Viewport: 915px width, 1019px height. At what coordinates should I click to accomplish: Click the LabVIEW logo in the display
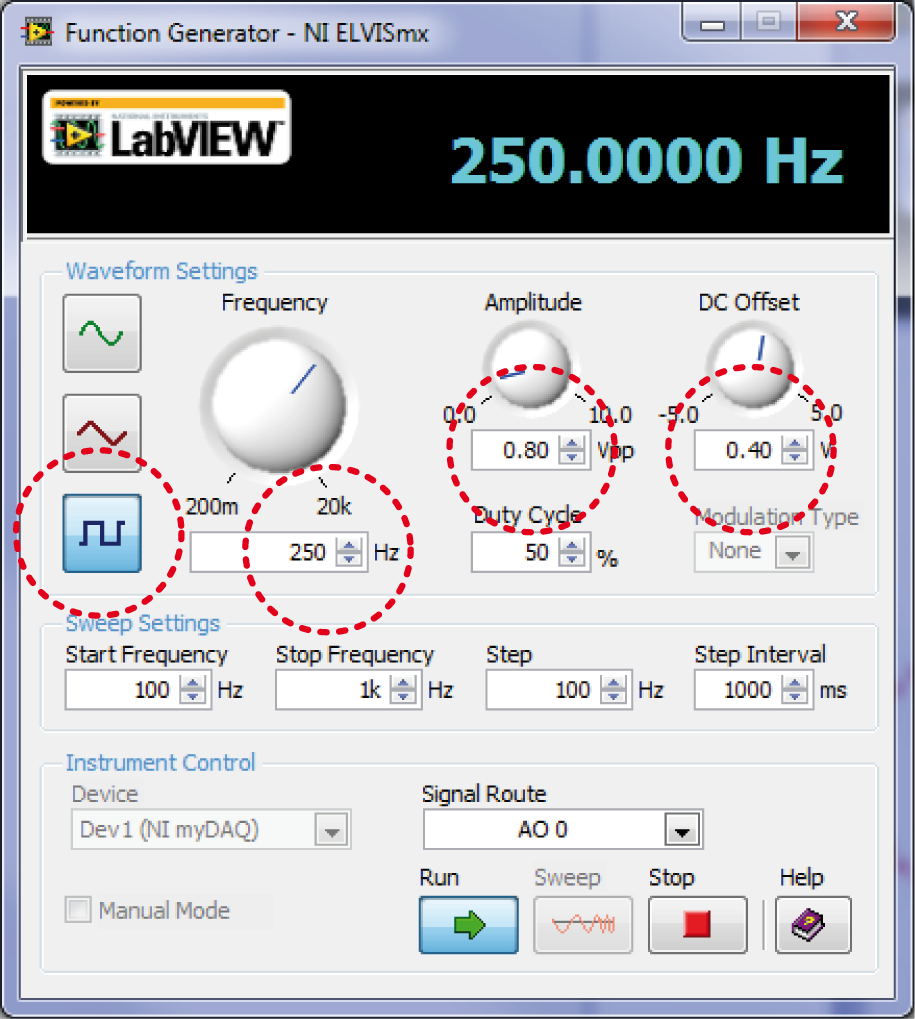point(167,127)
